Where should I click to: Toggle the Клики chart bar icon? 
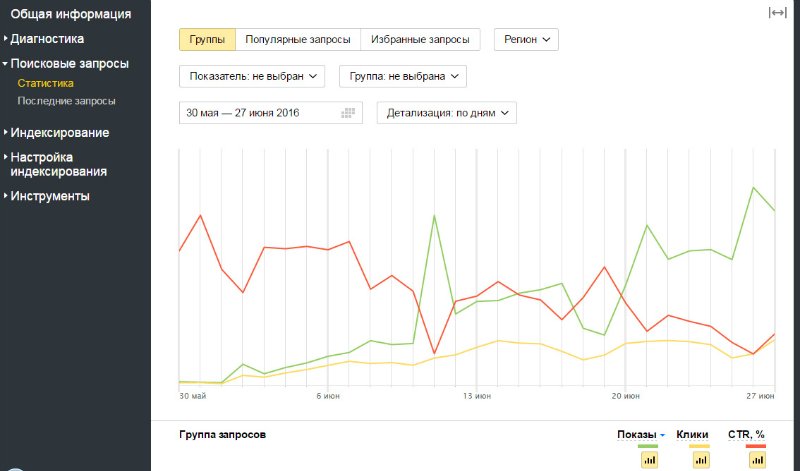tap(702, 459)
